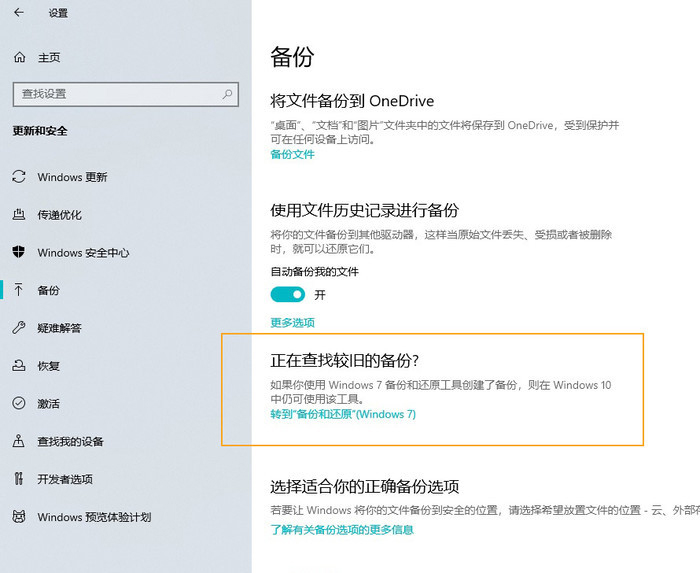The image size is (700, 573).
Task: Open 了解有关备份选项的更多信息 link
Action: pos(341,529)
